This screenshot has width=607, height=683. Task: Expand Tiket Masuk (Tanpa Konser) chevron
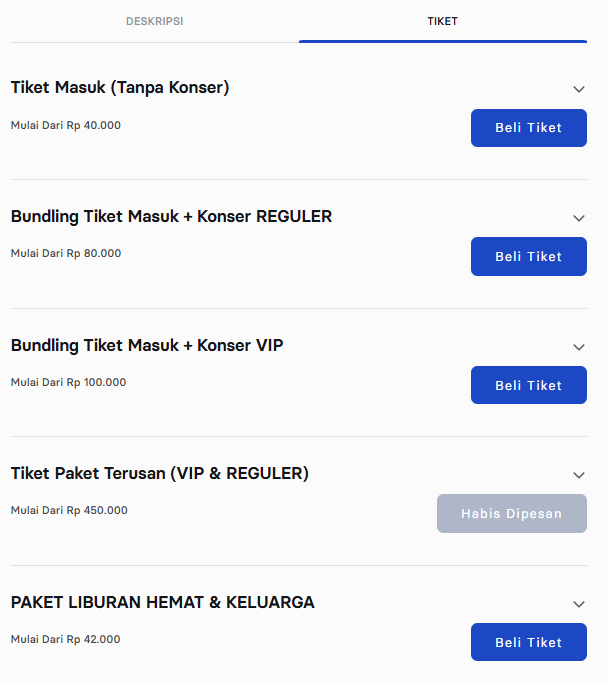pos(578,89)
